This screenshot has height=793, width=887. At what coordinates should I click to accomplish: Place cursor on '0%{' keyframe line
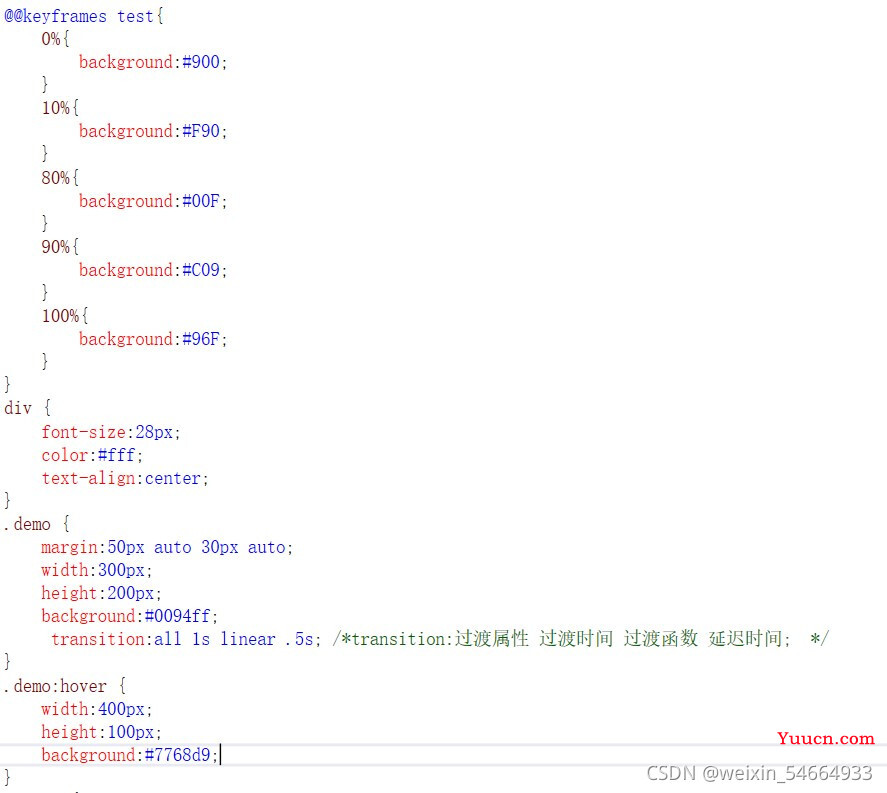[55, 39]
